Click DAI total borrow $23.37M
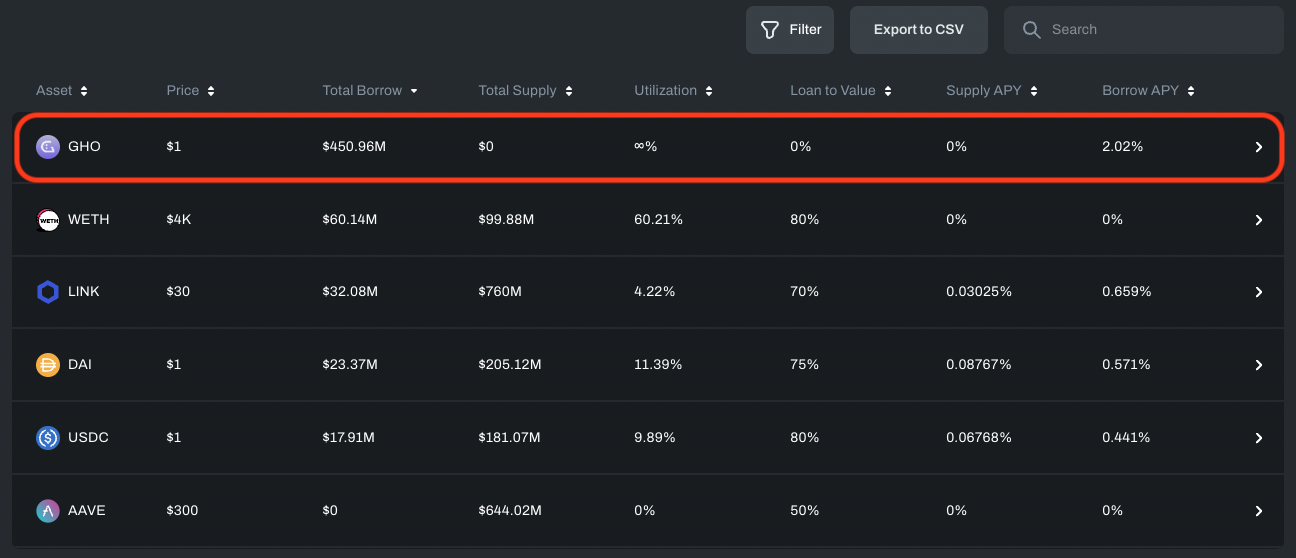The height and width of the screenshot is (558, 1296). [x=350, y=365]
